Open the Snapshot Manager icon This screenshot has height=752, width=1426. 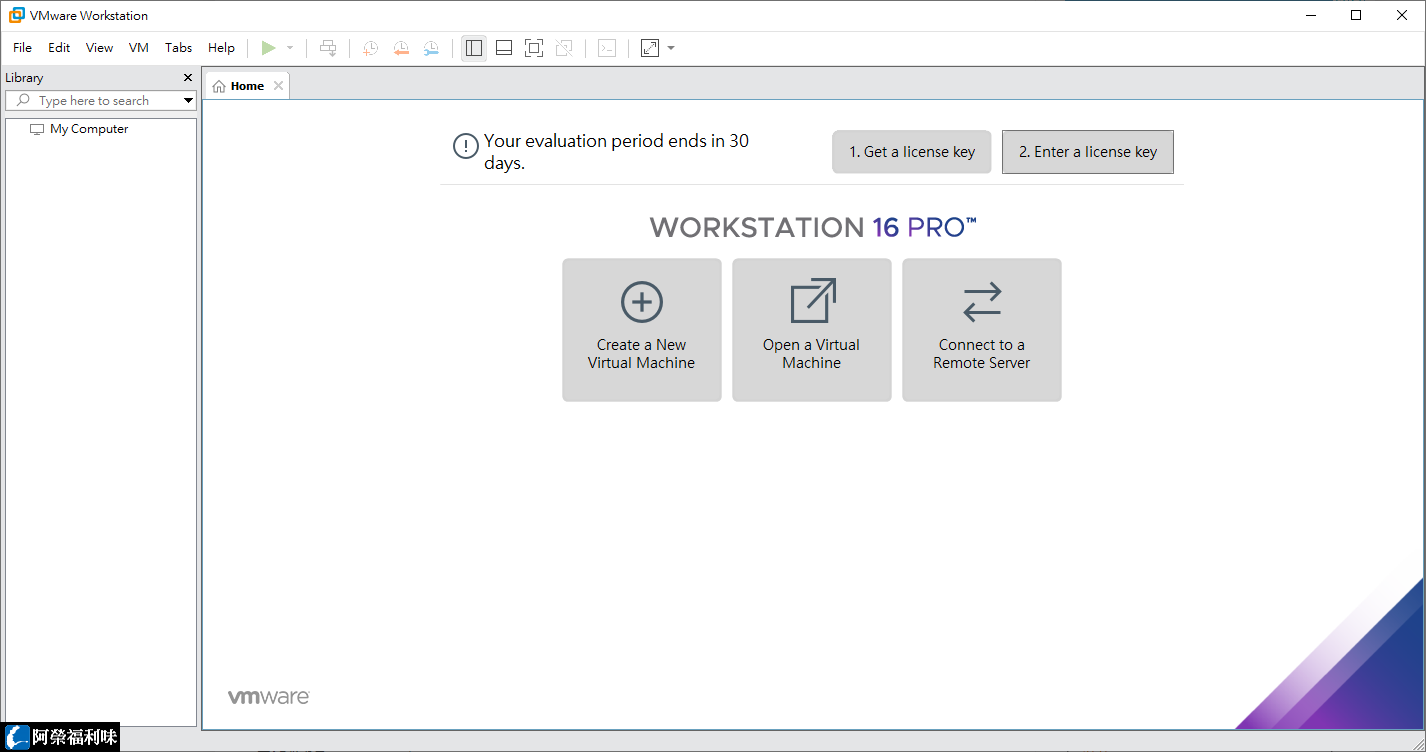tap(431, 47)
